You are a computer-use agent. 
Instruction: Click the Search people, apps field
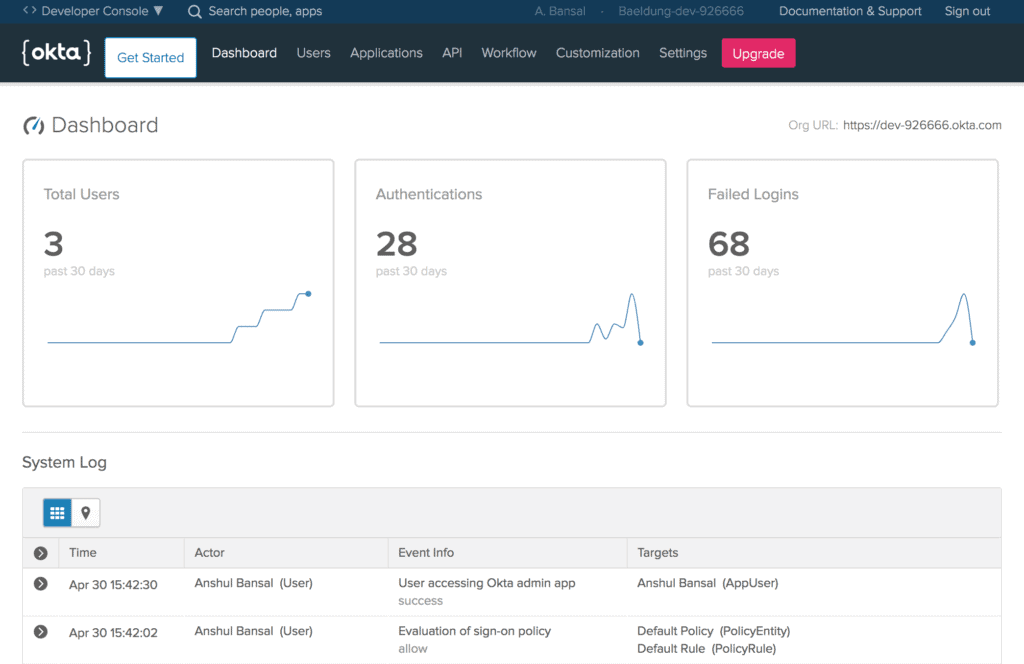265,12
